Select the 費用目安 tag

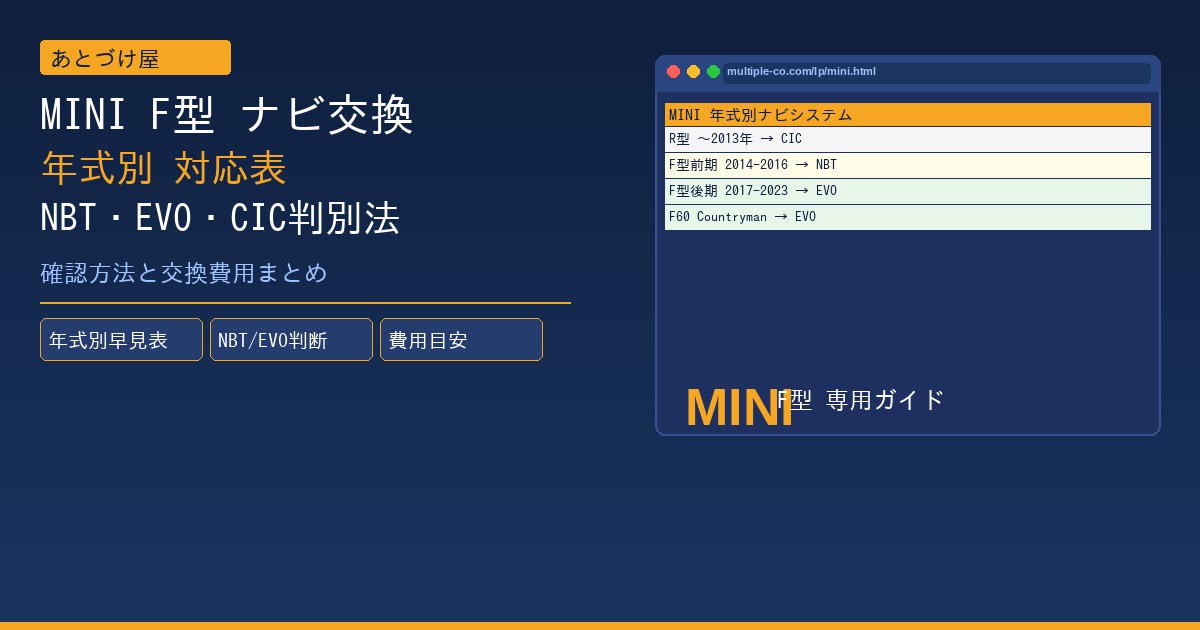click(461, 340)
